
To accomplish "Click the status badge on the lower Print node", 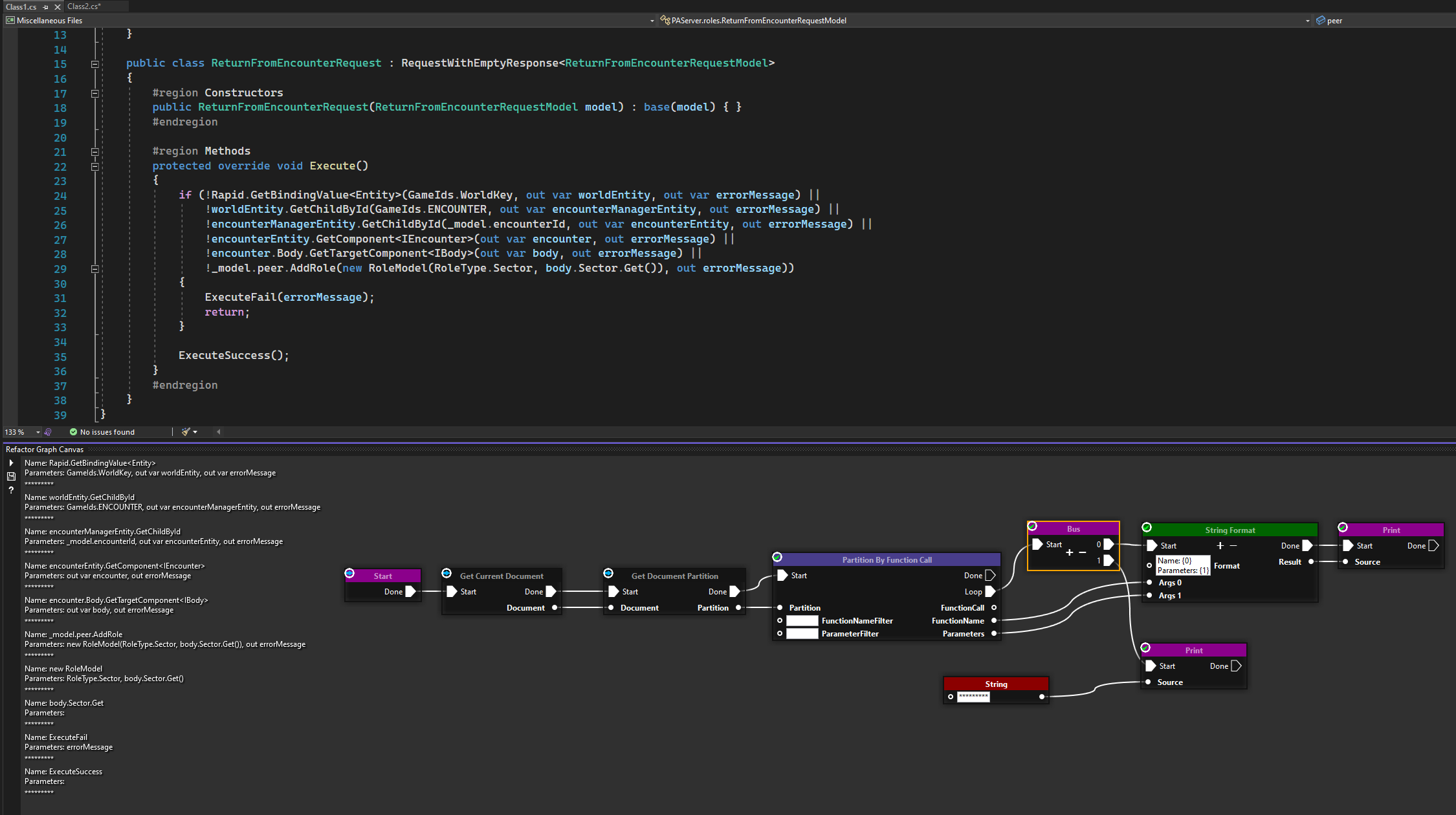I will pyautogui.click(x=1145, y=647).
